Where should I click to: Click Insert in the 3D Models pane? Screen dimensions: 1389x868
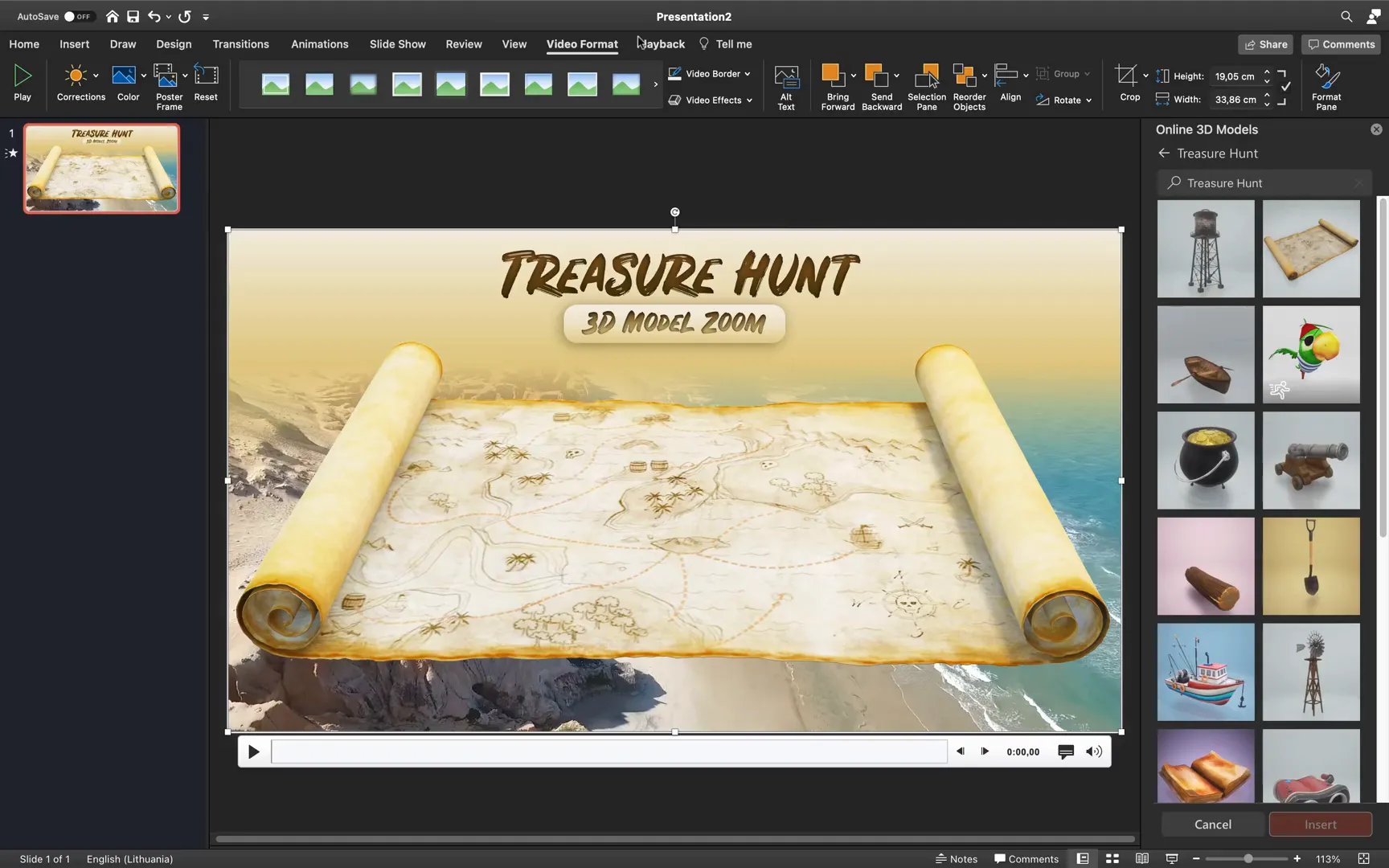coord(1320,824)
